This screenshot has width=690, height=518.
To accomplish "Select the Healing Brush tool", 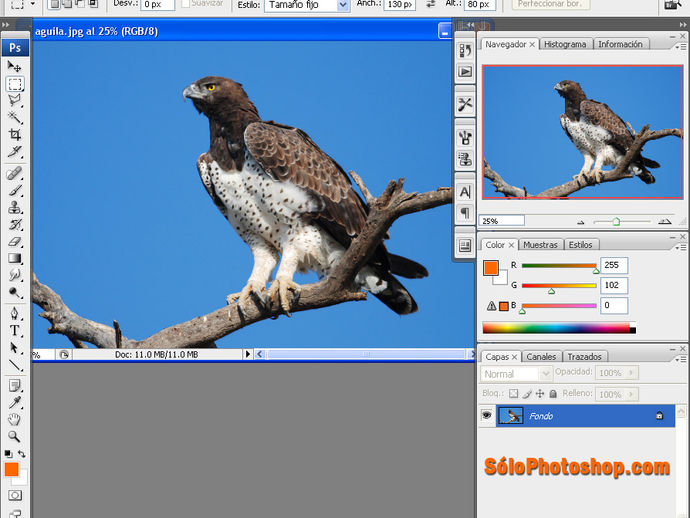I will pyautogui.click(x=15, y=173).
